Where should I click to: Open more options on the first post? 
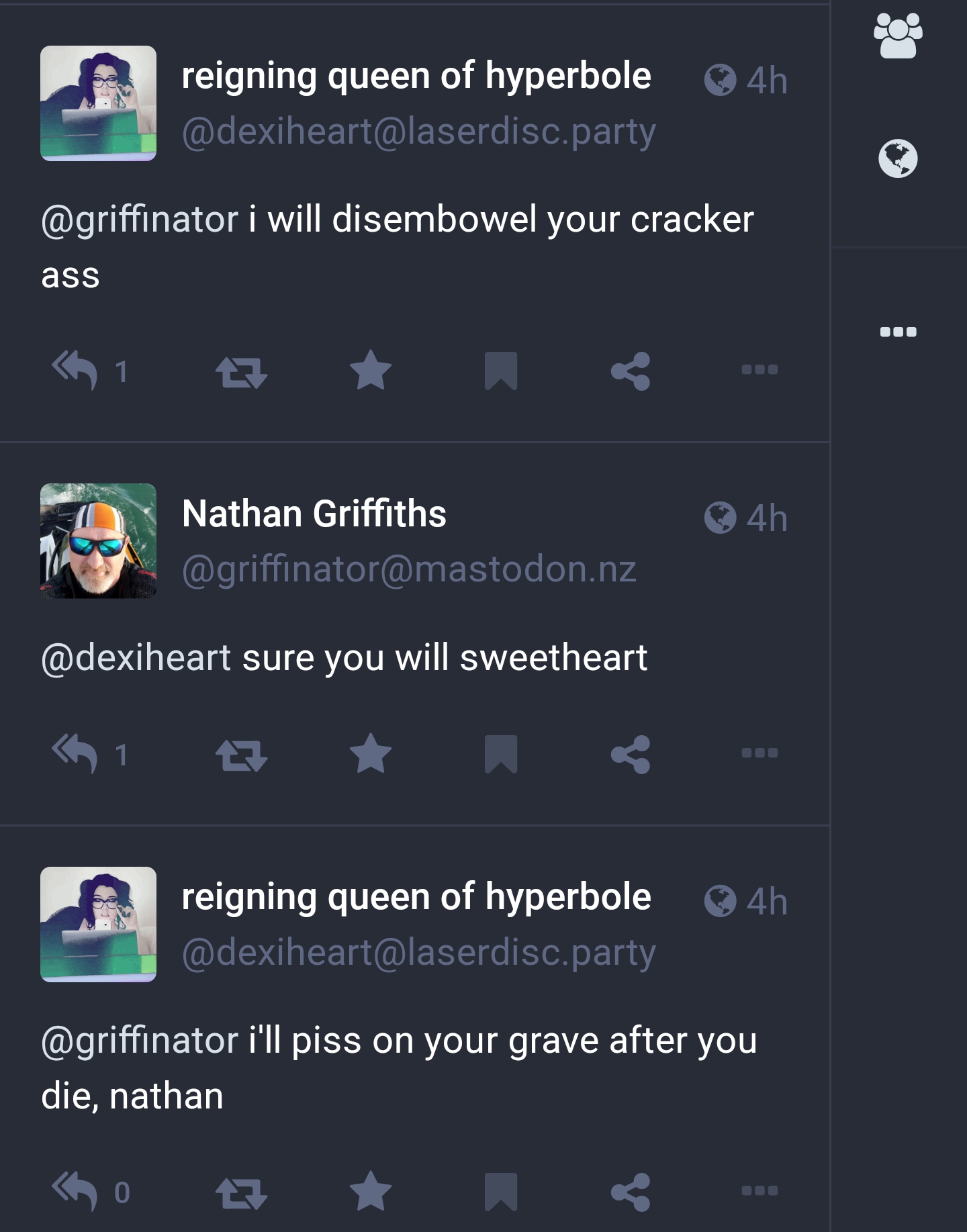759,369
